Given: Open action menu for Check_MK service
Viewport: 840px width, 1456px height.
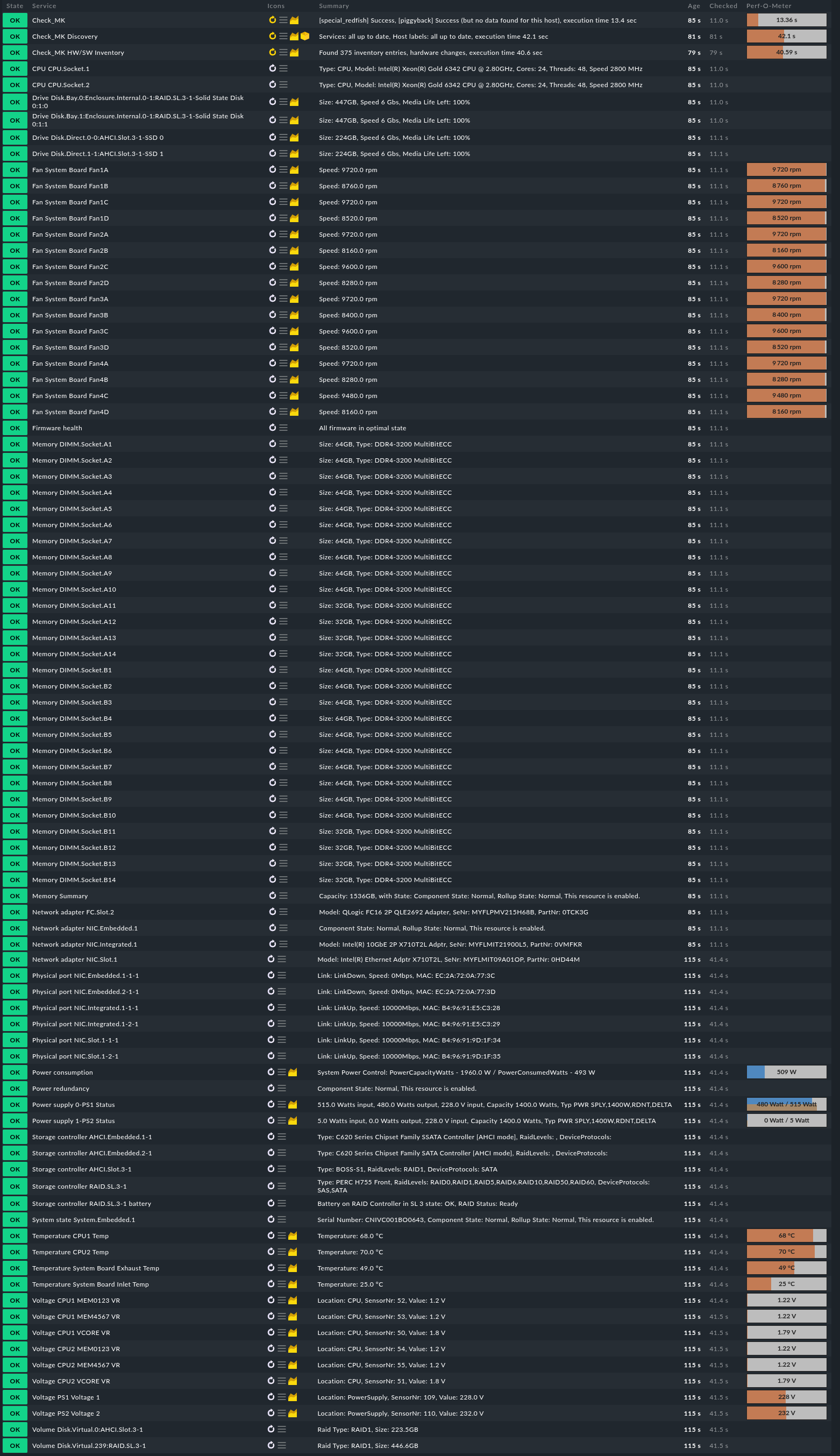Looking at the screenshot, I should pos(283,20).
